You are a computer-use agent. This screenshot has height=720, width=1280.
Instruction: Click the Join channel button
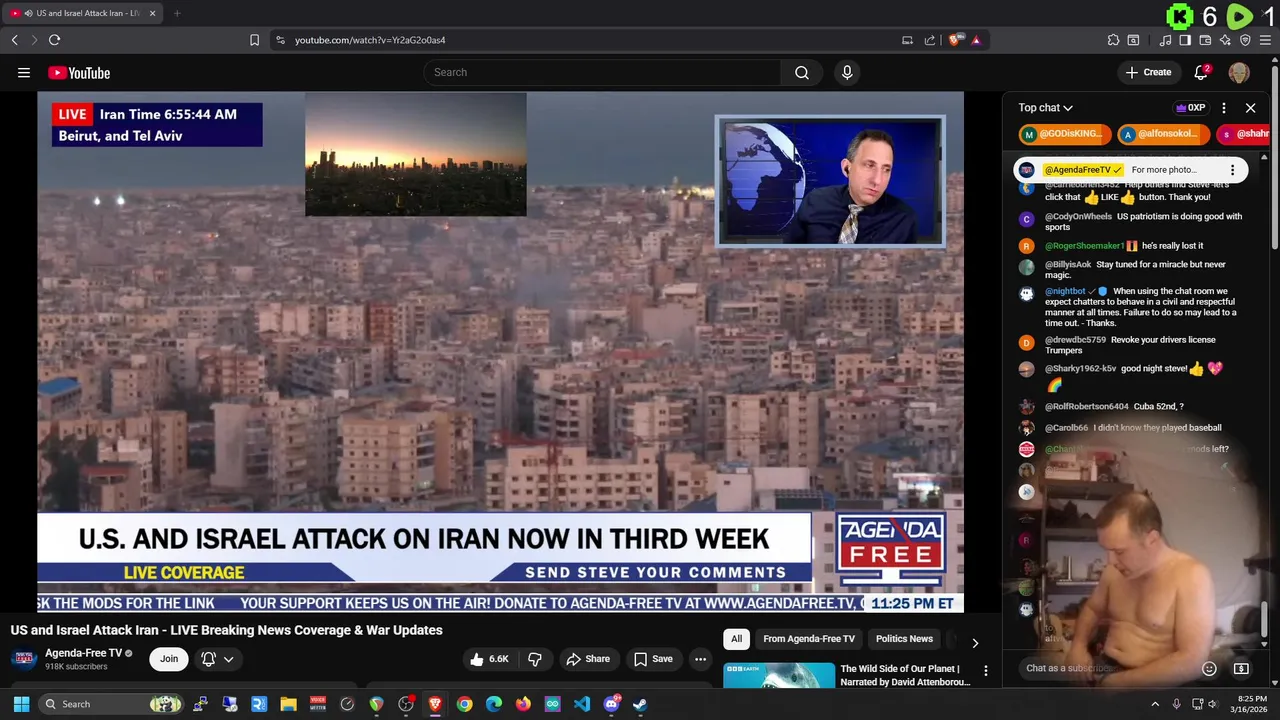click(169, 659)
